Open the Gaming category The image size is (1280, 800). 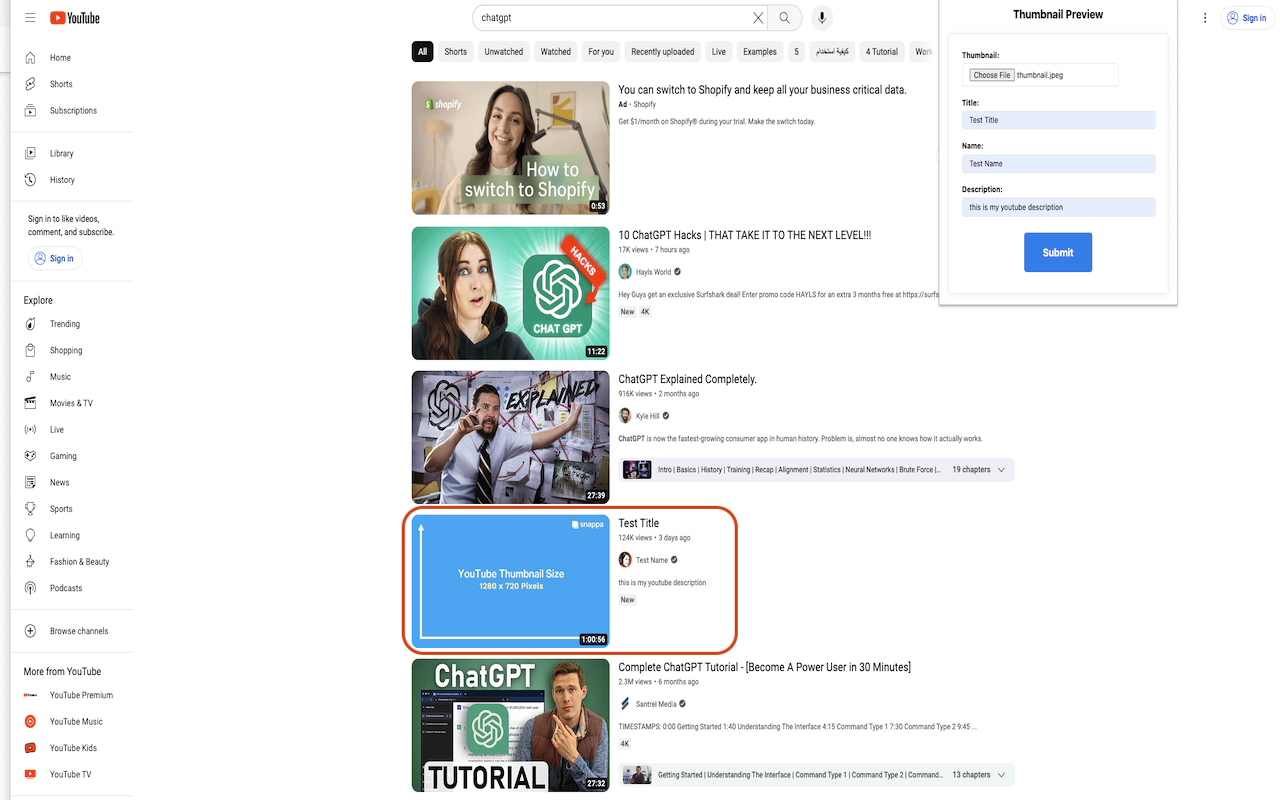[x=63, y=456]
